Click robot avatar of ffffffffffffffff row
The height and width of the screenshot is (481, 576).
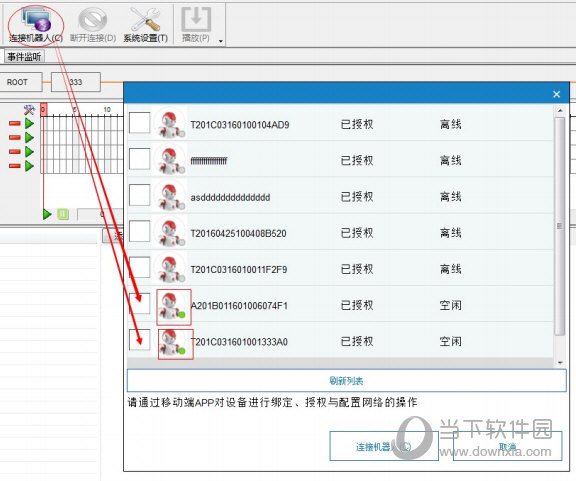tap(170, 160)
